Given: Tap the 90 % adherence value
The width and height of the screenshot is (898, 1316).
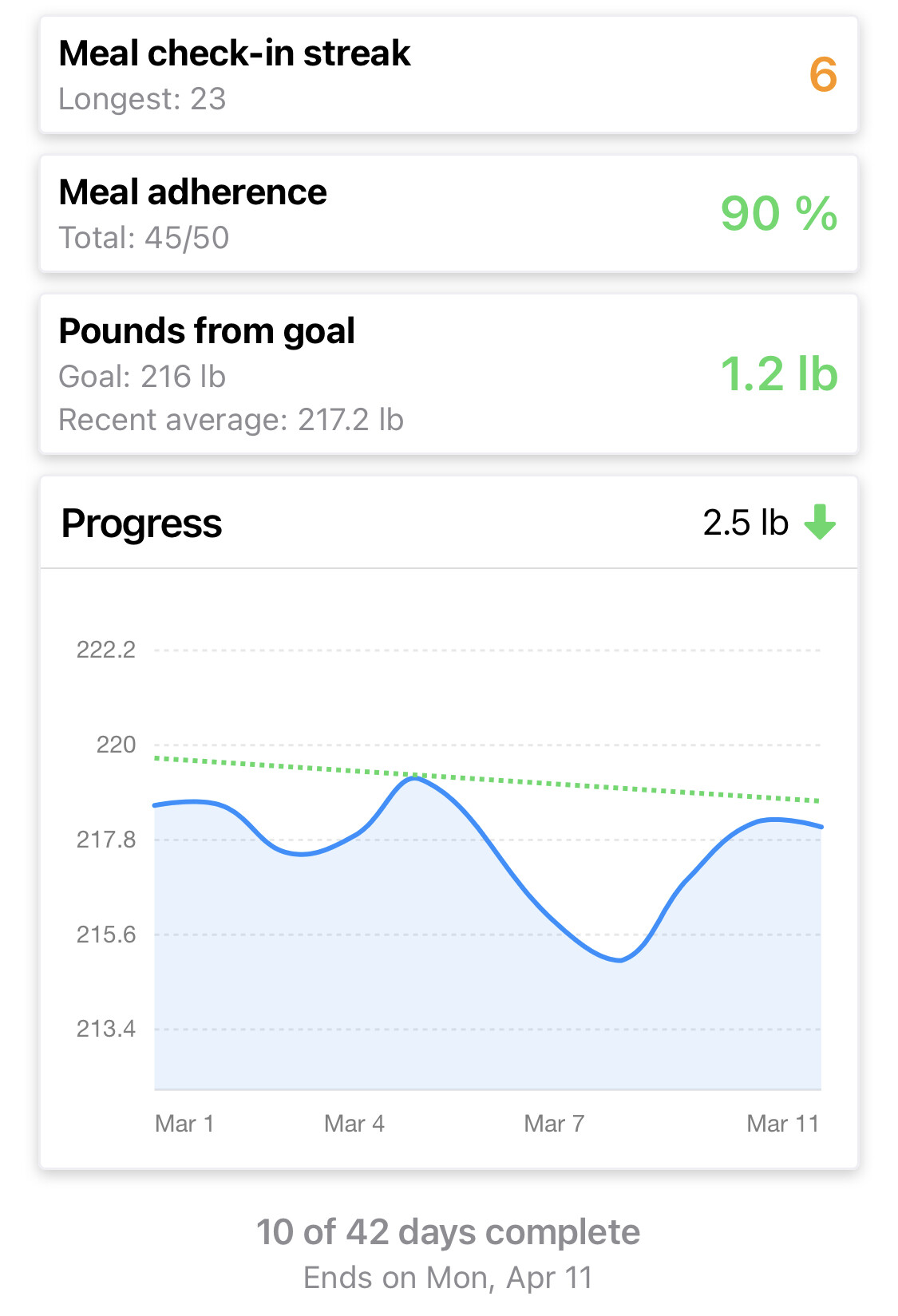Looking at the screenshot, I should pyautogui.click(x=778, y=214).
